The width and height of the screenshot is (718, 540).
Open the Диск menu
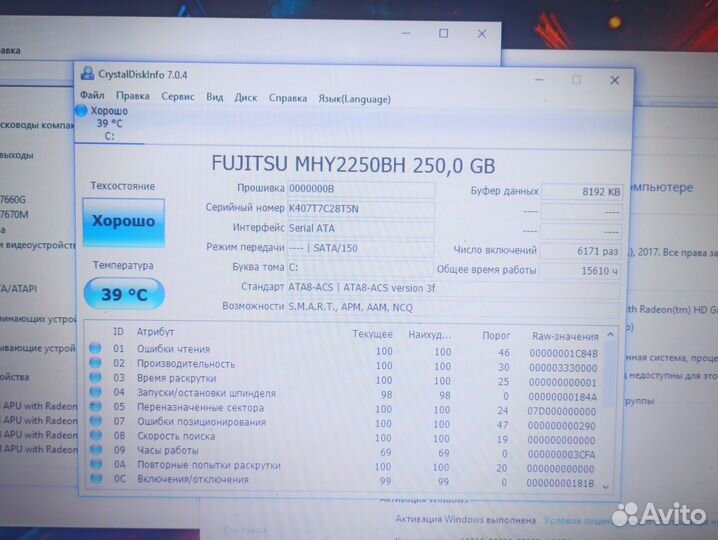tap(246, 98)
